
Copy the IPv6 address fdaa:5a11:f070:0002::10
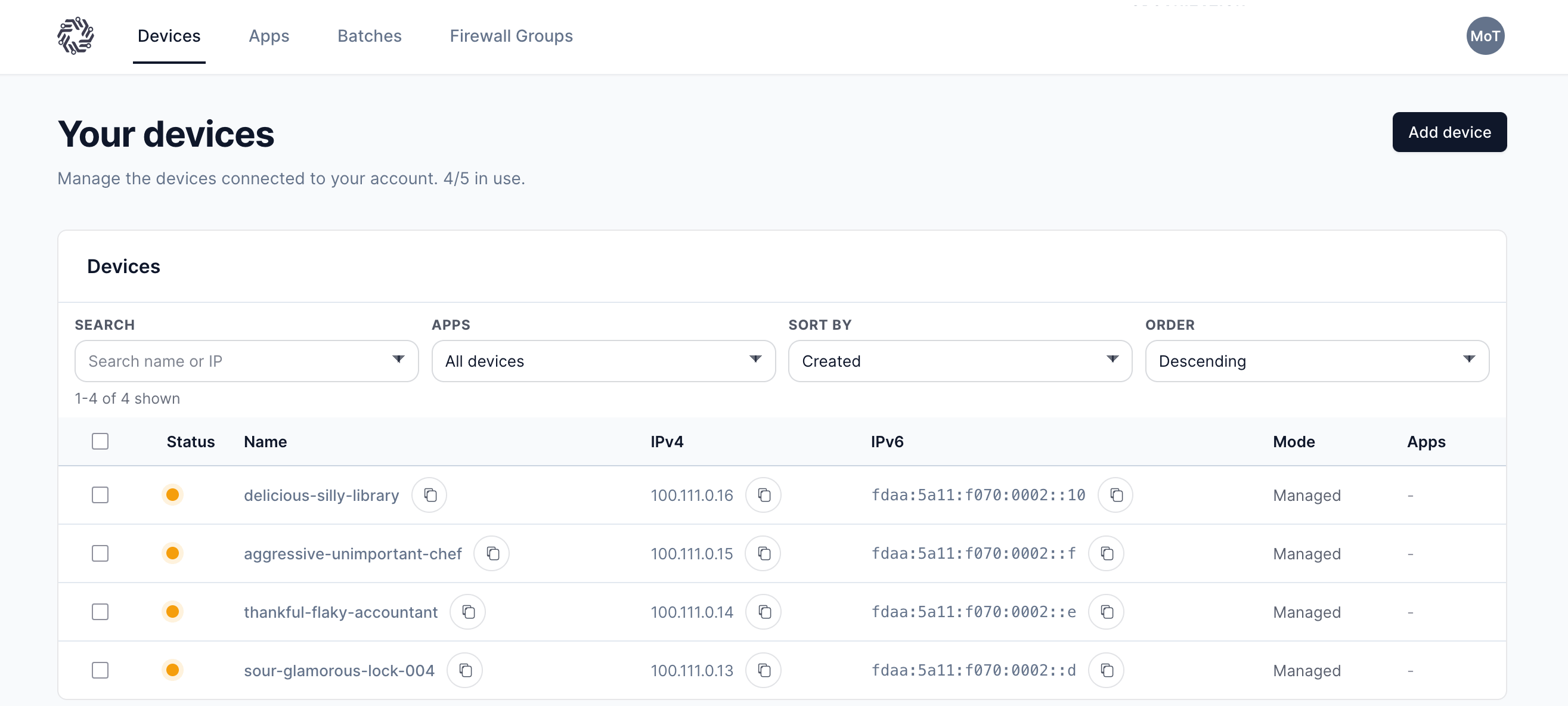point(1115,495)
